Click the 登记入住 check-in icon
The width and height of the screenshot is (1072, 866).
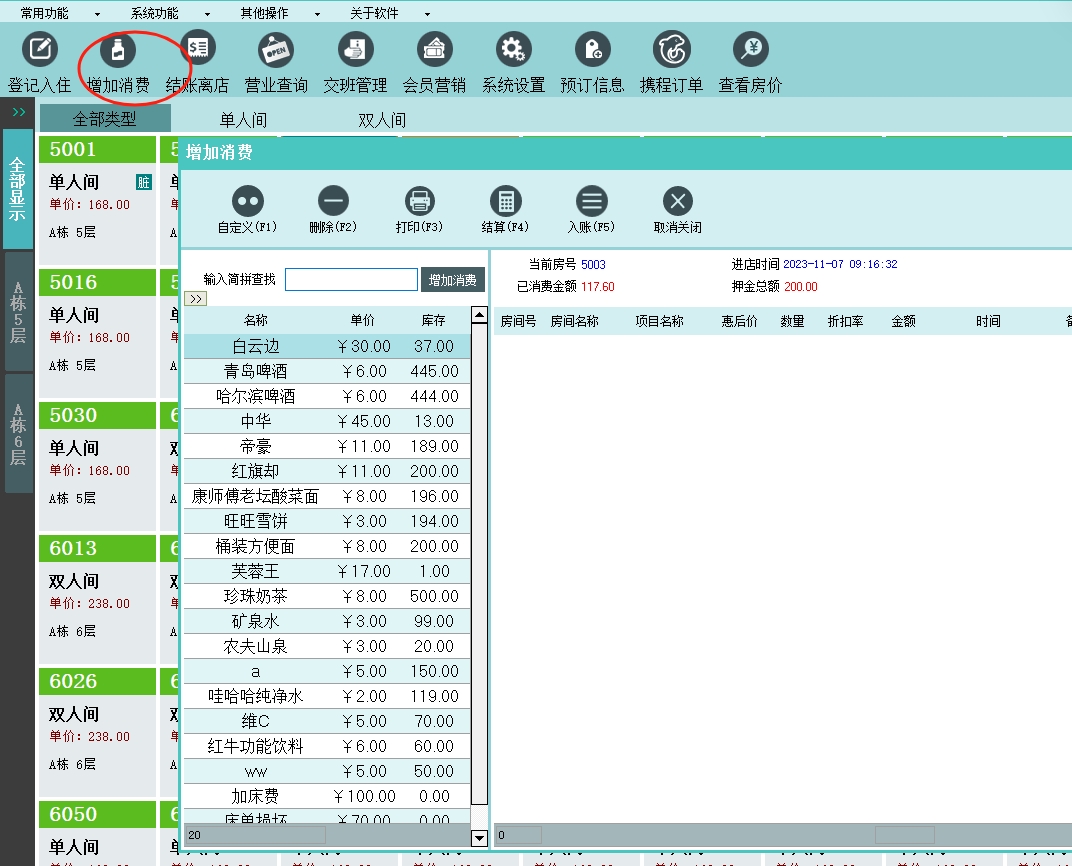[39, 50]
